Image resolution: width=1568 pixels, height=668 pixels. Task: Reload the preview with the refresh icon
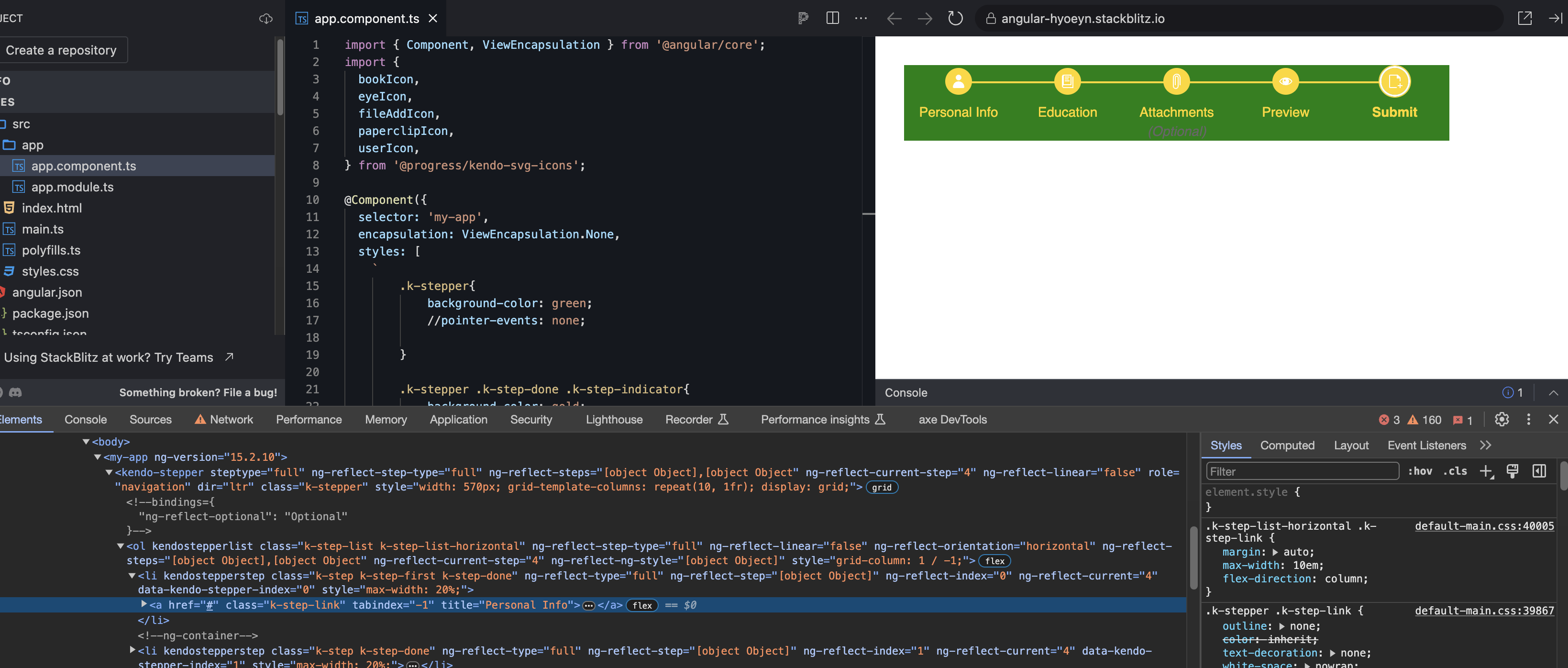pyautogui.click(x=955, y=18)
